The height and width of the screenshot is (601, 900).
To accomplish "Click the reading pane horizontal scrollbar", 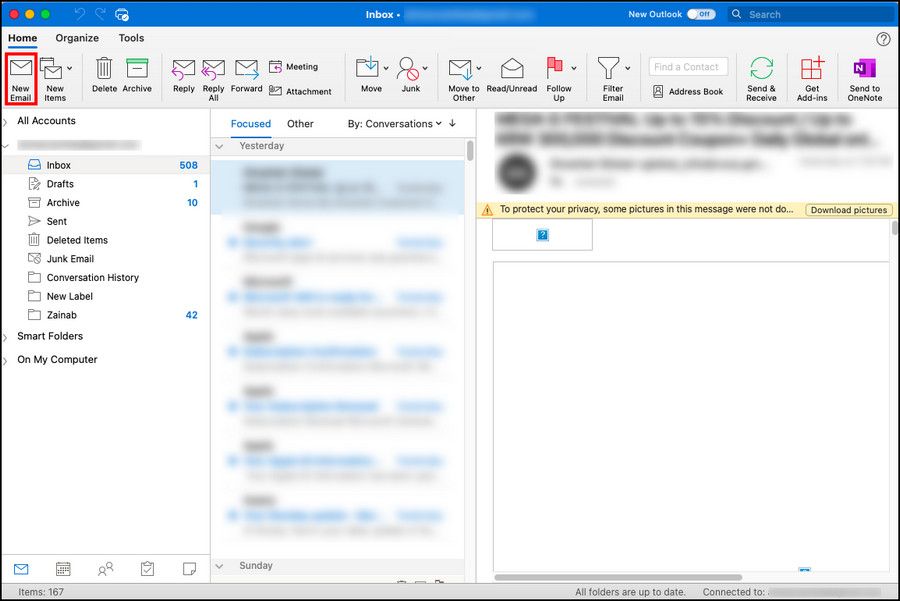I will coord(618,577).
